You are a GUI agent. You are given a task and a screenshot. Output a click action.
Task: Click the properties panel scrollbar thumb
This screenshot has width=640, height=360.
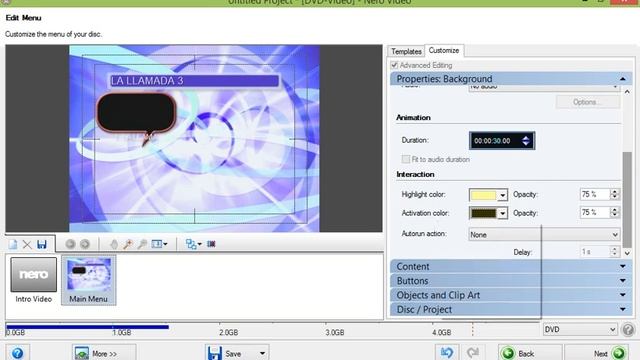point(627,199)
